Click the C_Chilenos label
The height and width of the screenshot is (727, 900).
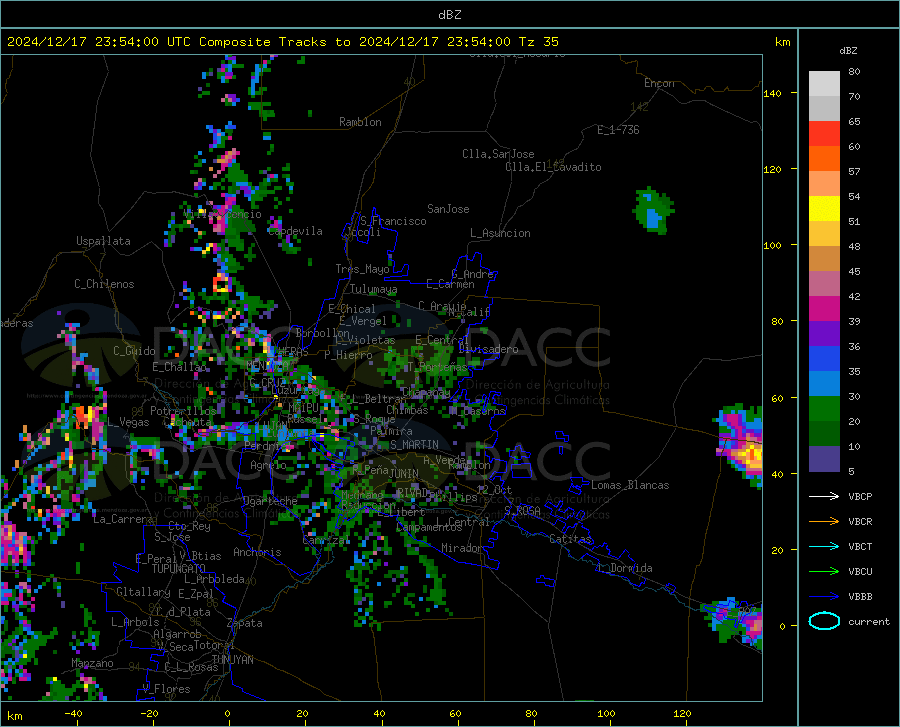104,284
